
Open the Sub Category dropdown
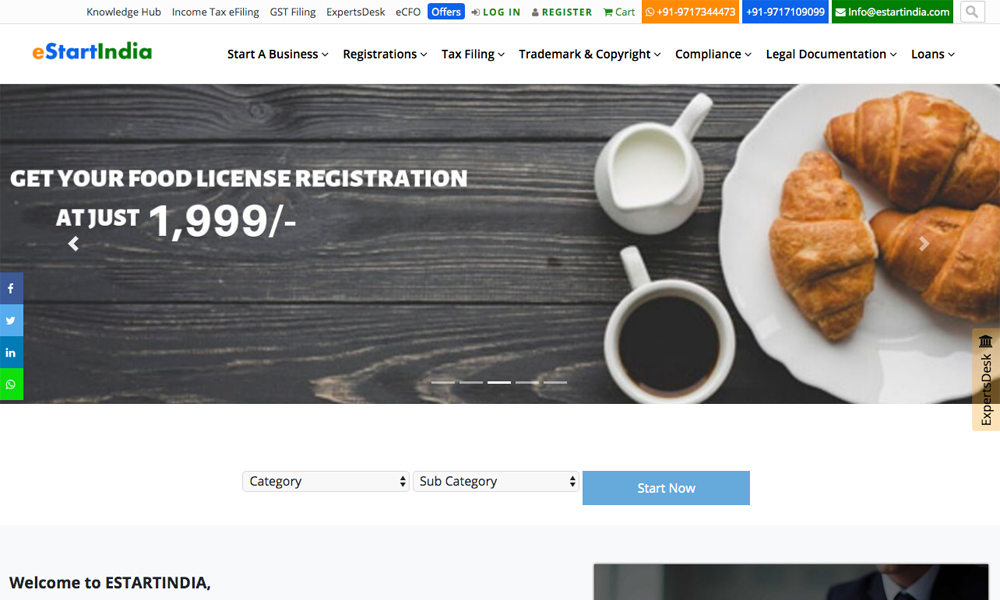coord(496,481)
